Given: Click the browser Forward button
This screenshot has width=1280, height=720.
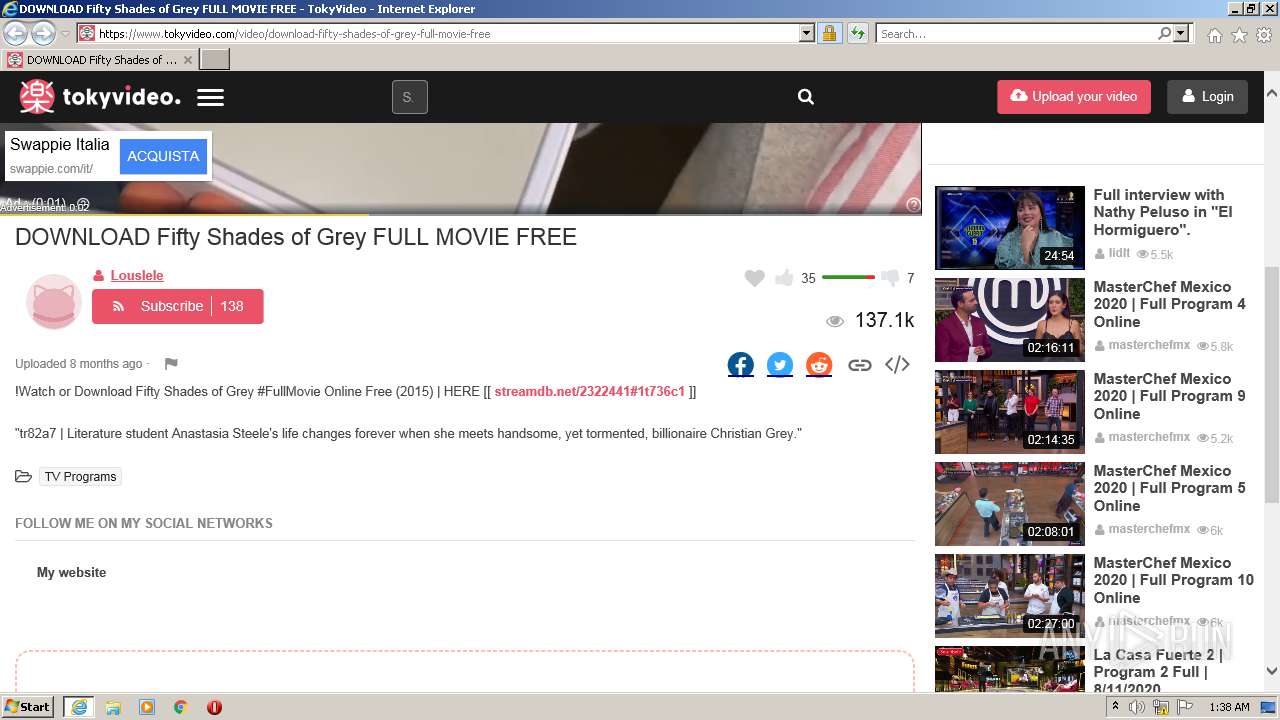Looking at the screenshot, I should (x=43, y=33).
